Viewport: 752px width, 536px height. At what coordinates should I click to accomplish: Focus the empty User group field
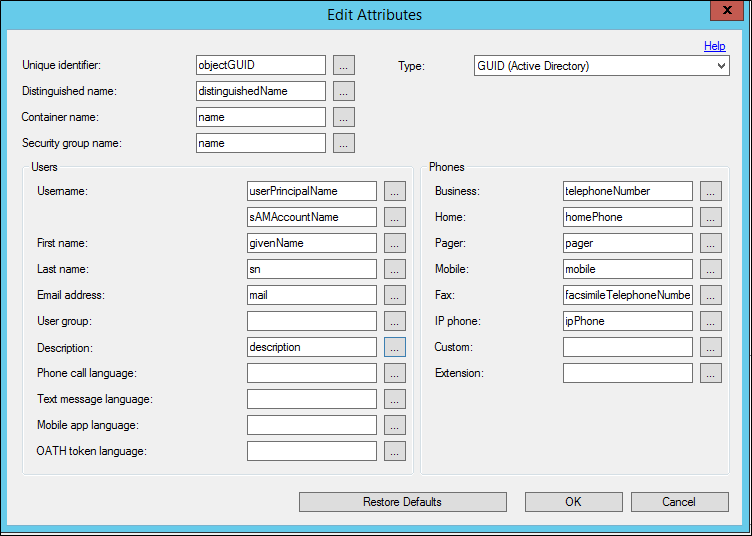click(312, 321)
